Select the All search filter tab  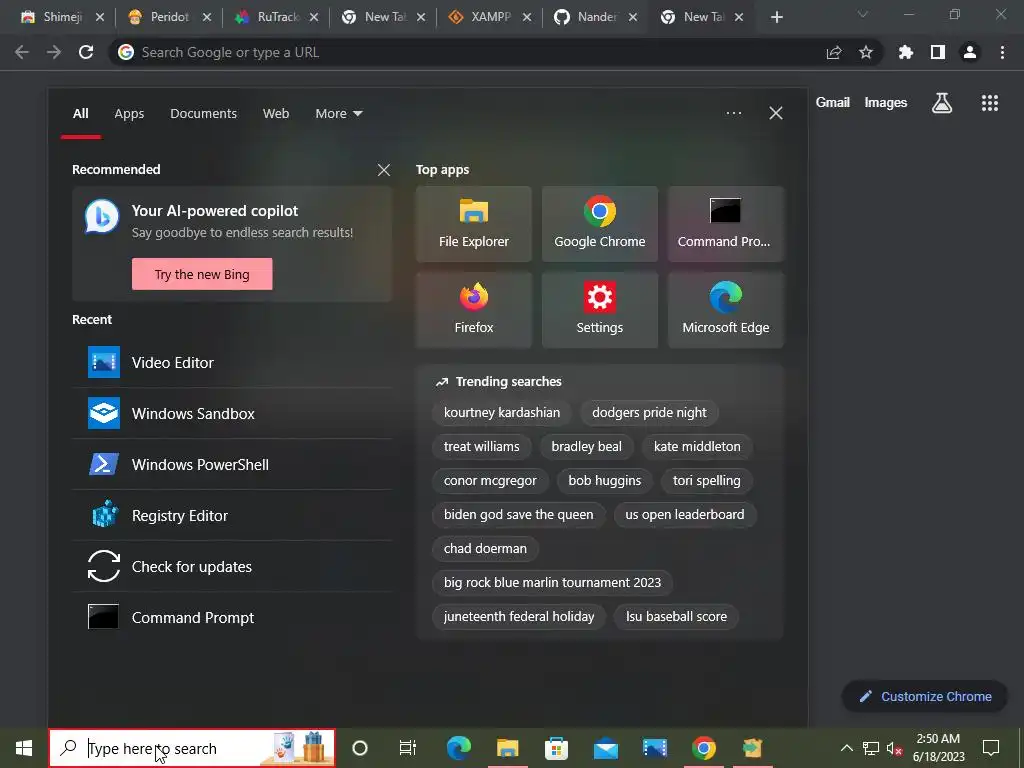[80, 114]
